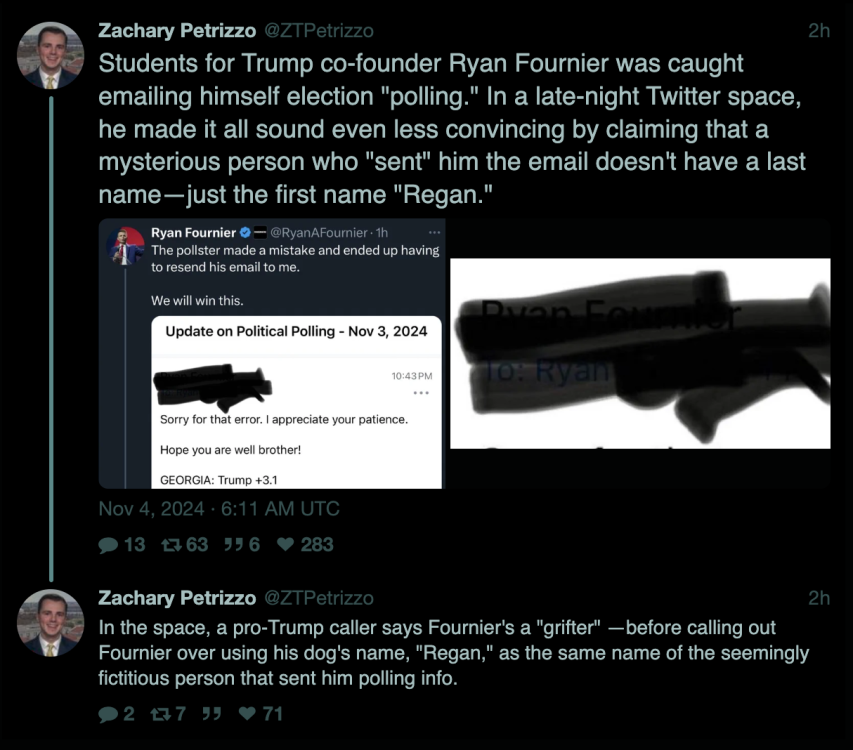Open the @ZTPetrizzo handle on the first tweet

318,31
